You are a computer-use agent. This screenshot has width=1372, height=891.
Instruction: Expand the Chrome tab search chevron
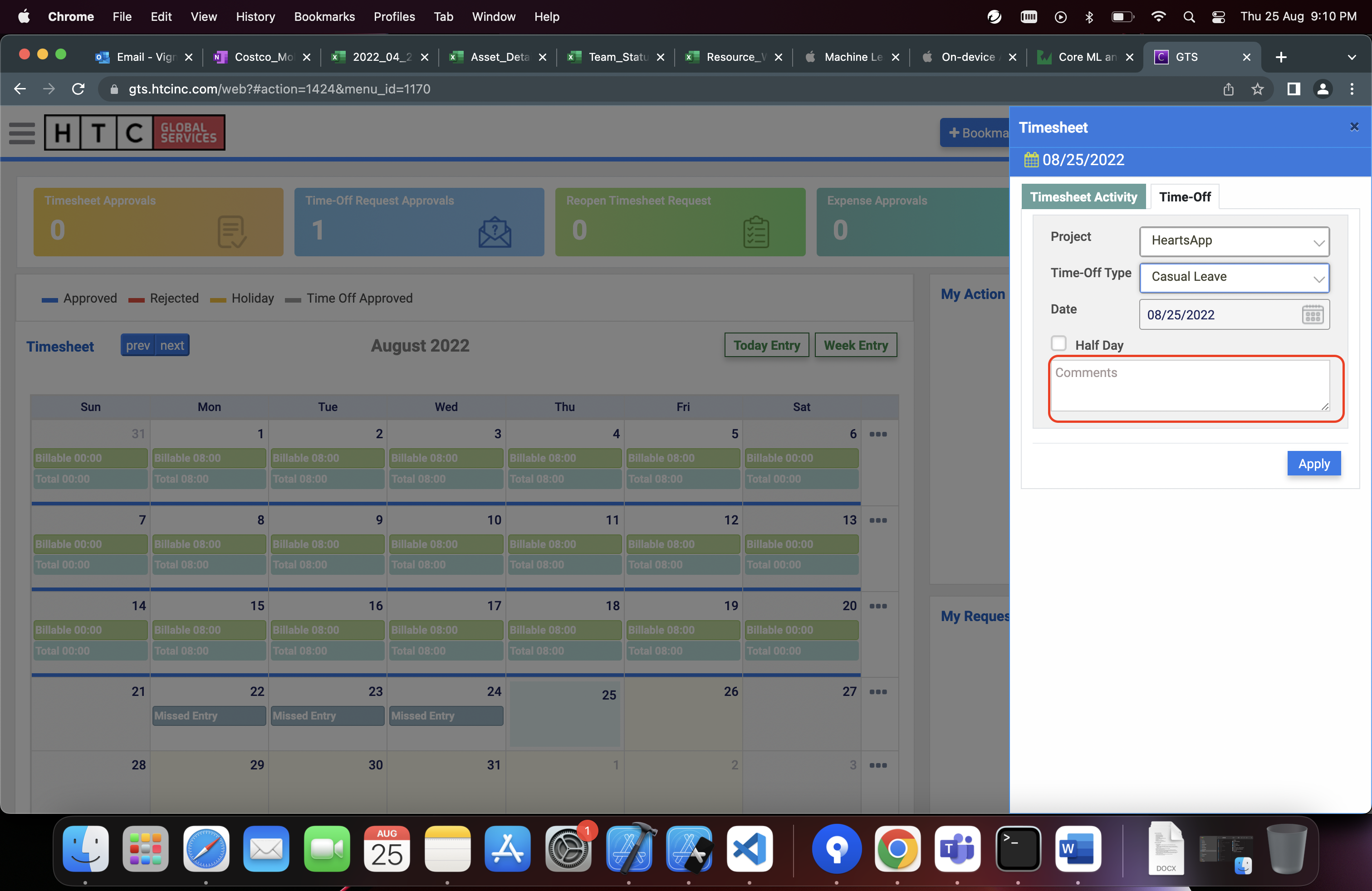1351,57
